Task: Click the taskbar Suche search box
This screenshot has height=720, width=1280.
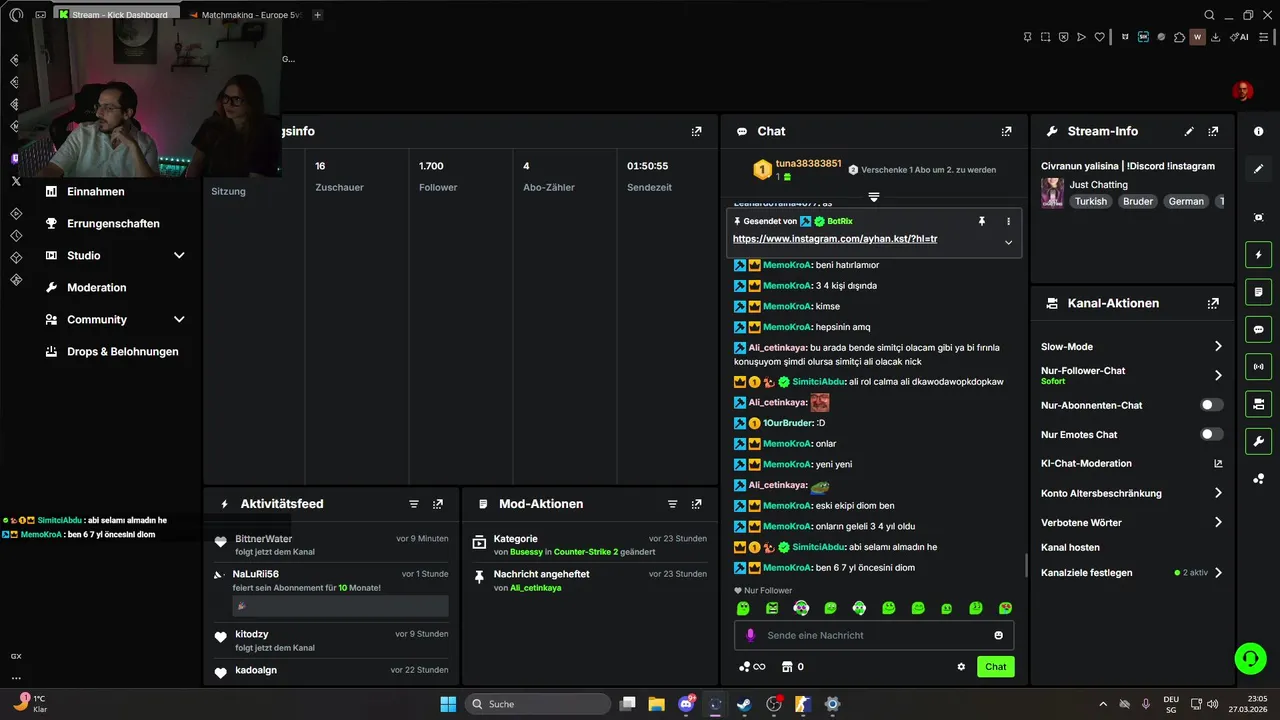Action: click(x=539, y=704)
